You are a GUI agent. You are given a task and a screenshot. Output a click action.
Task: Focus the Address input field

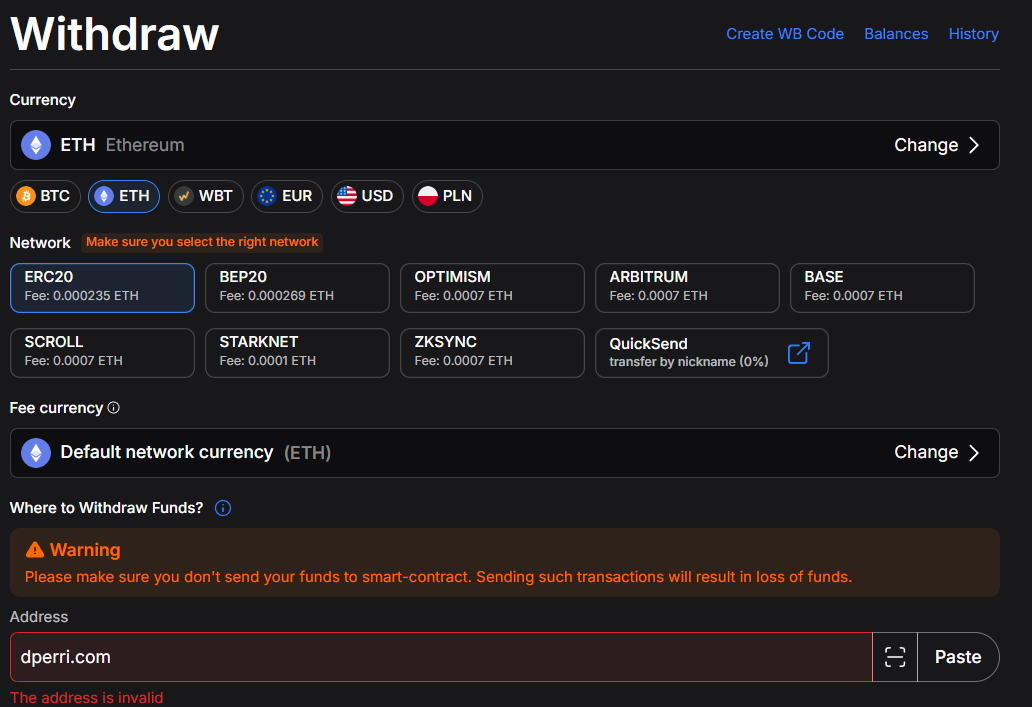coord(441,657)
